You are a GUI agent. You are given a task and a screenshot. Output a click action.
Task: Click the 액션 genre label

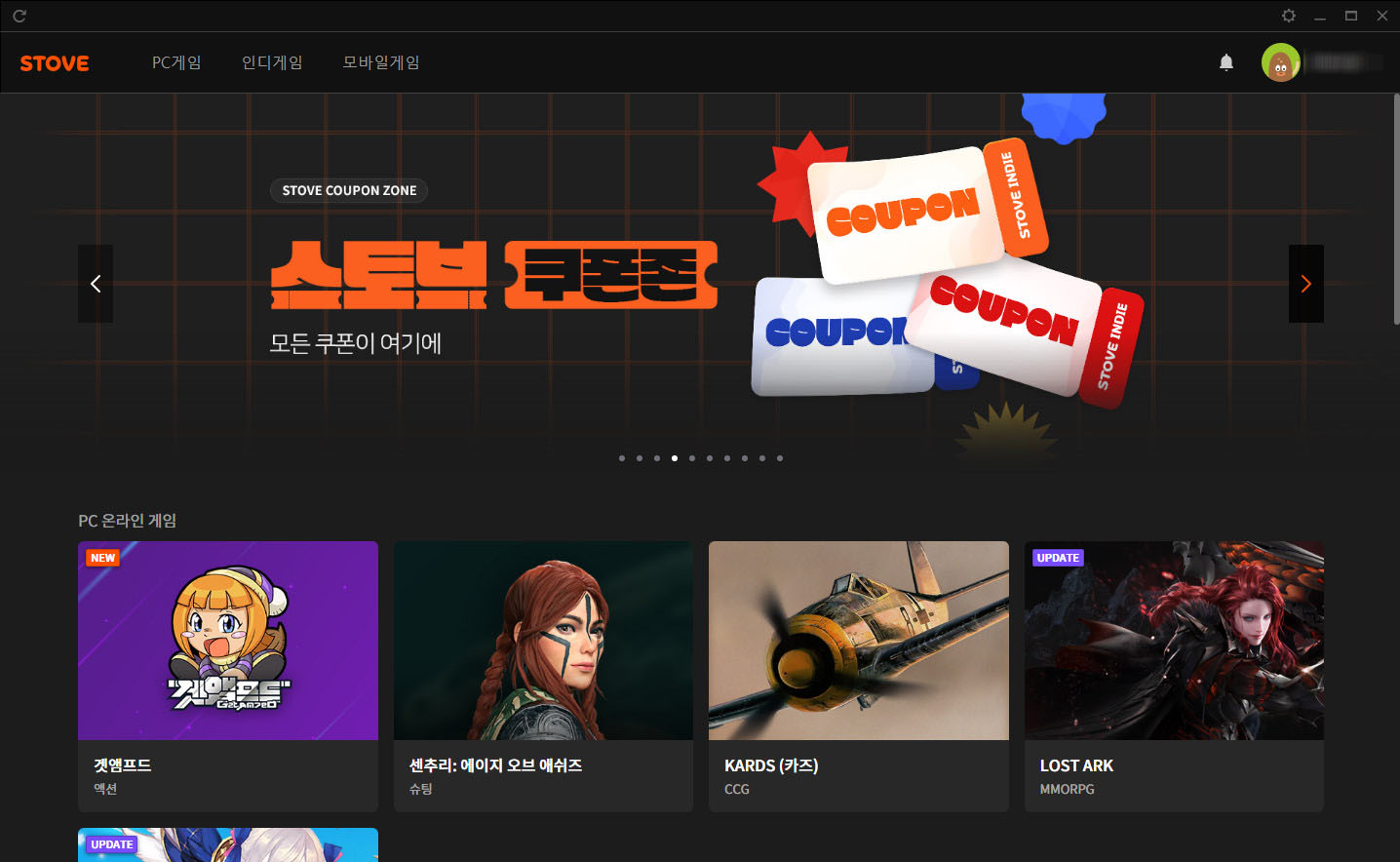105,789
